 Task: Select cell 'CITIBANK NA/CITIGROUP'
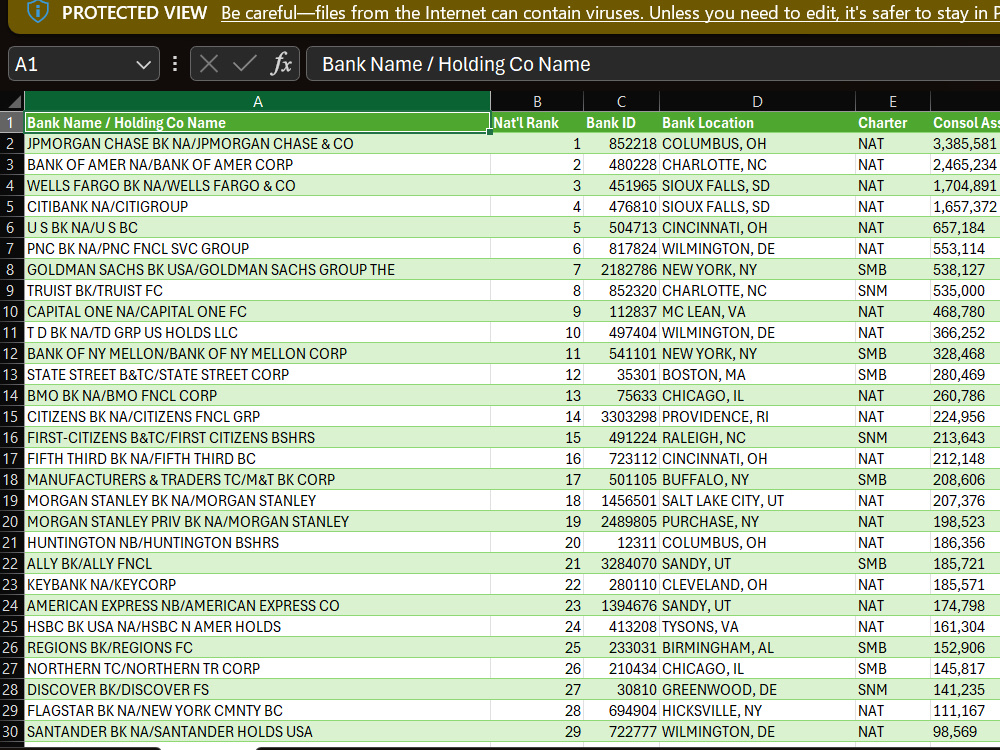pos(258,207)
